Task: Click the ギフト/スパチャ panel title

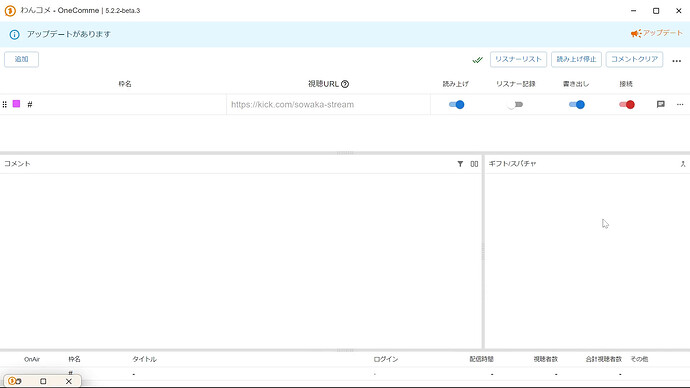Action: pos(512,164)
